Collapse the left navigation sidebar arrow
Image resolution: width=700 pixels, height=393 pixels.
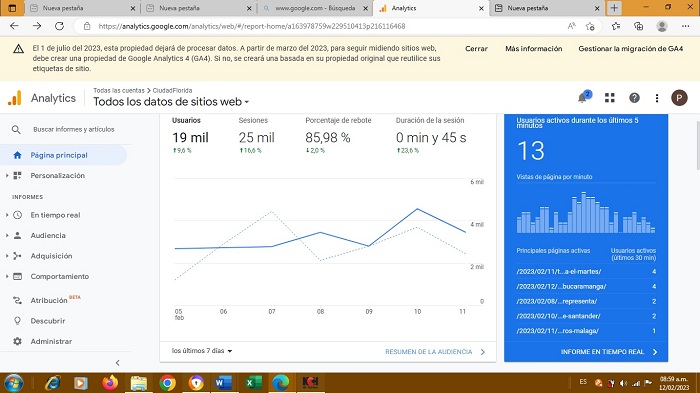pyautogui.click(x=117, y=363)
